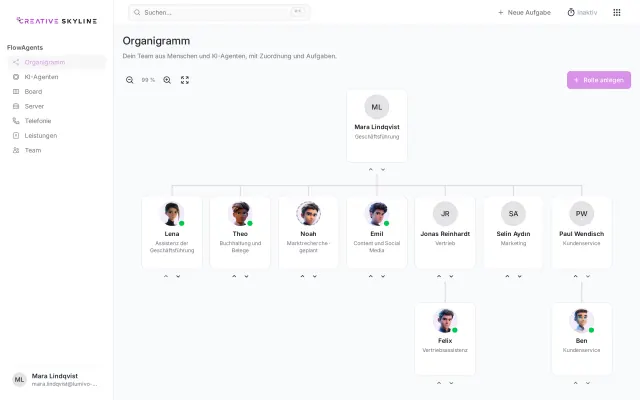
Task: Click Felix's avatar
Action: tap(445, 321)
